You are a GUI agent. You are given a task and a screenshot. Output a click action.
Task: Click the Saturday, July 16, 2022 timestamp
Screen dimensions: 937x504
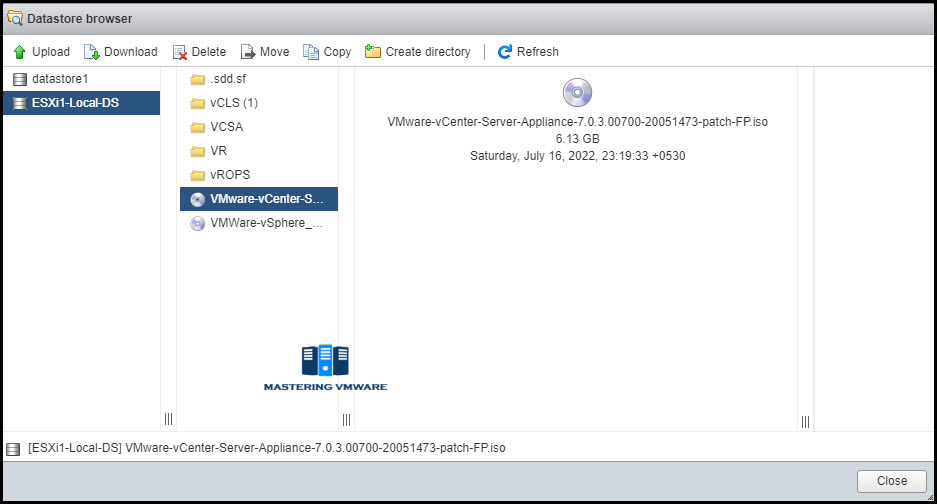[577, 156]
